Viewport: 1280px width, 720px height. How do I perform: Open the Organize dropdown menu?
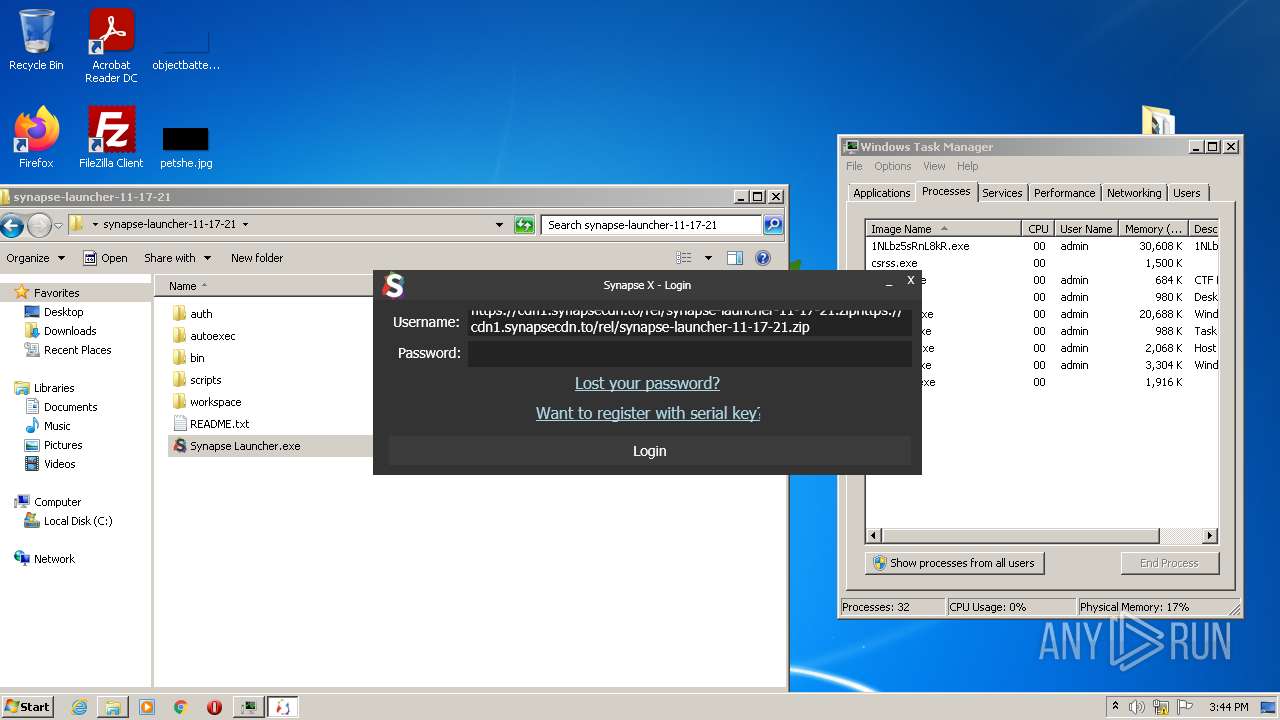[35, 258]
